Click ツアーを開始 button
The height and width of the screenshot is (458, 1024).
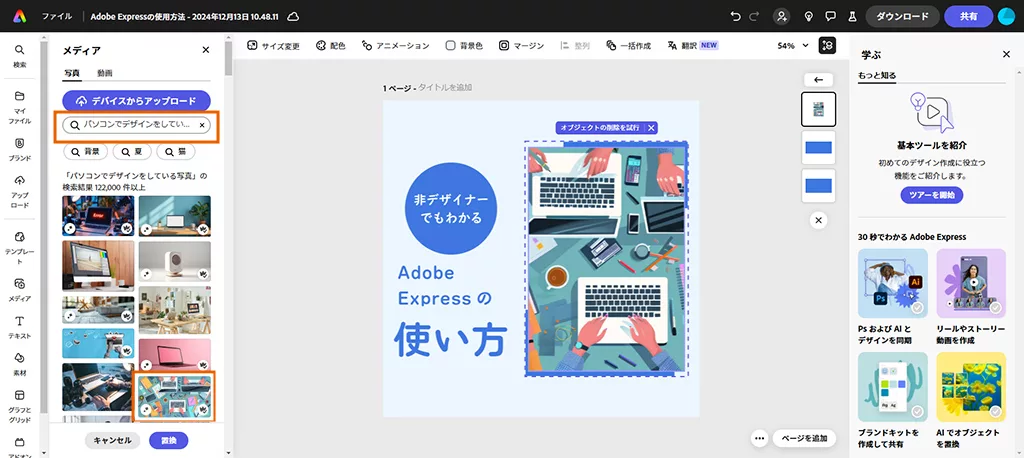931,195
